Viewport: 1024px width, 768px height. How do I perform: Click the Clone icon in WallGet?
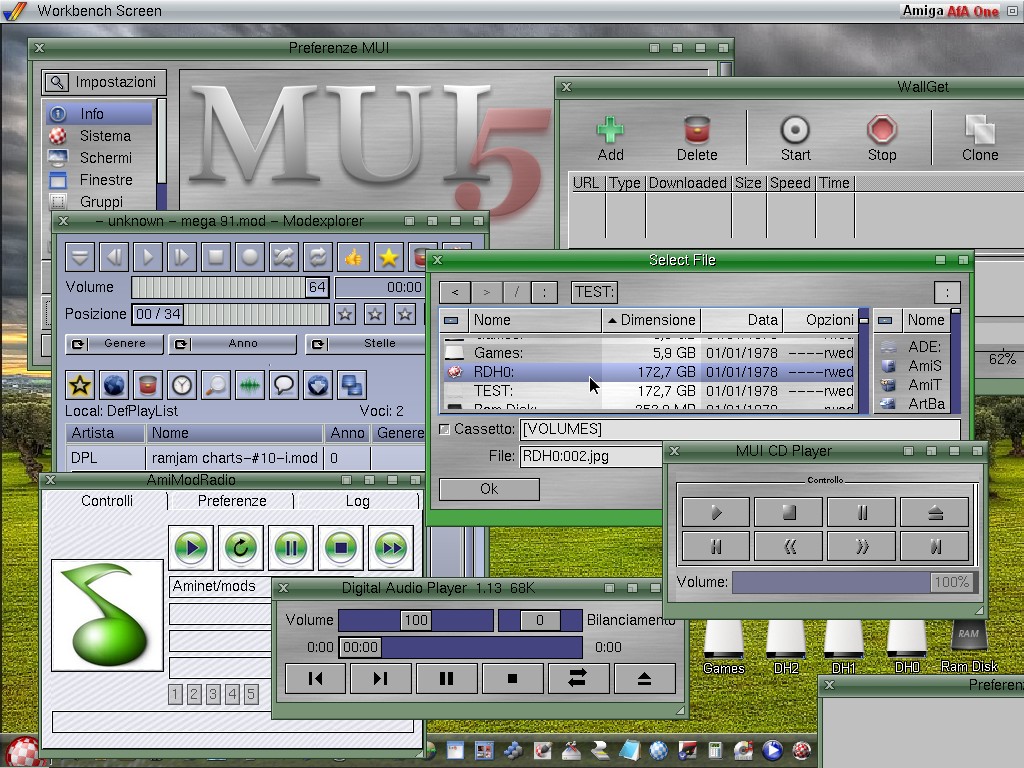pos(979,137)
